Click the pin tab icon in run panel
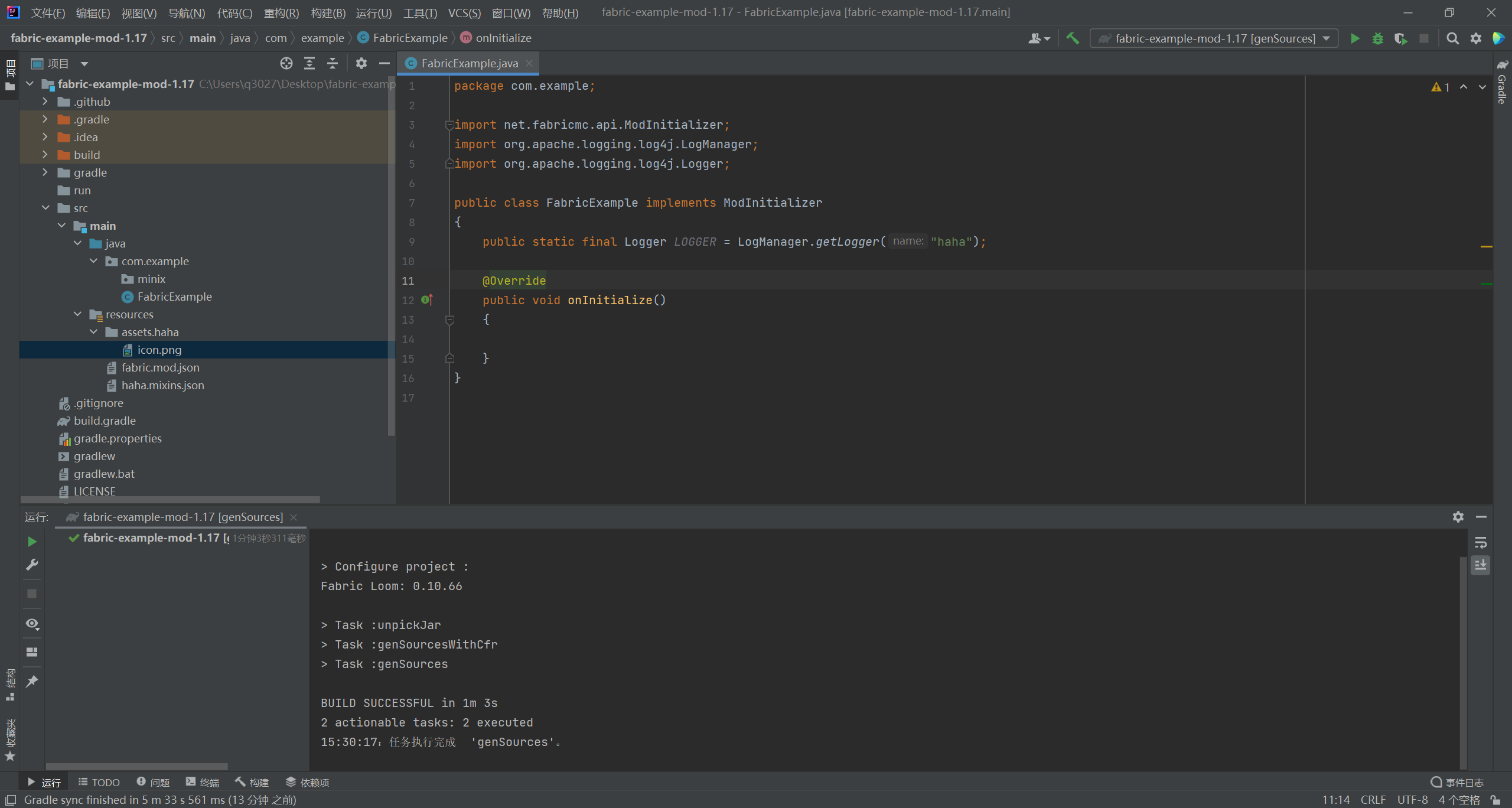This screenshot has width=1512, height=808. click(32, 681)
